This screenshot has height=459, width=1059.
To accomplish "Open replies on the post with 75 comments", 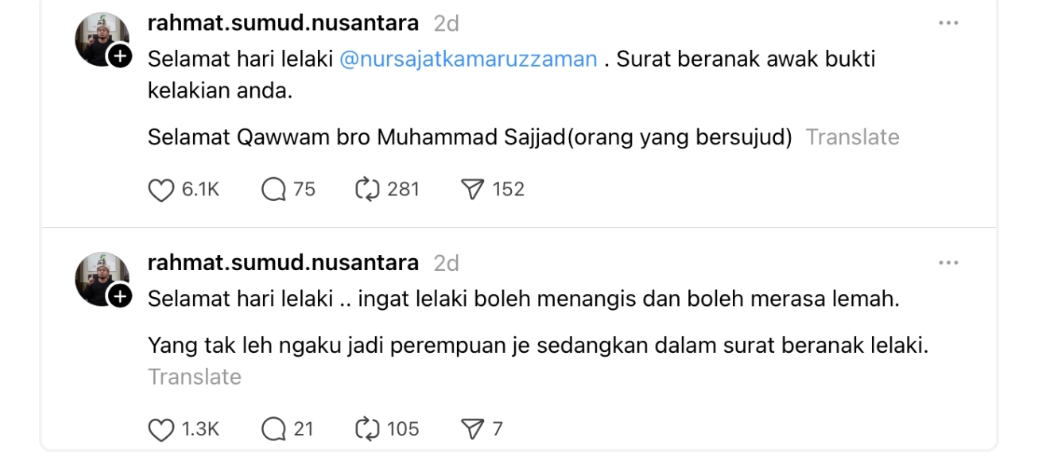I will pyautogui.click(x=274, y=189).
